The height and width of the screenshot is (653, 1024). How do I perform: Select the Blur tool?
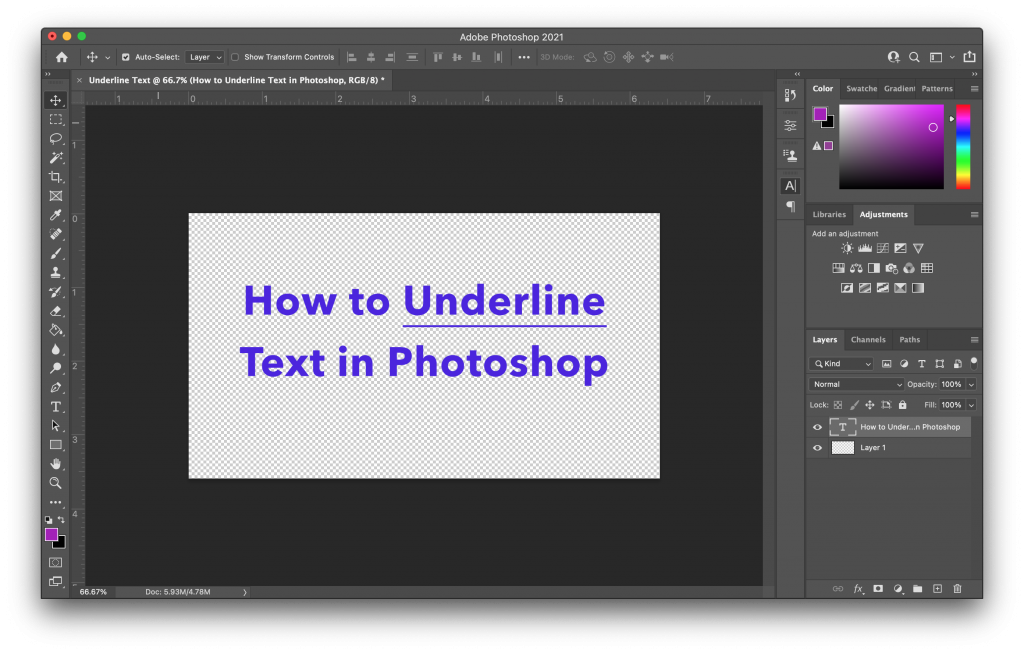point(56,349)
